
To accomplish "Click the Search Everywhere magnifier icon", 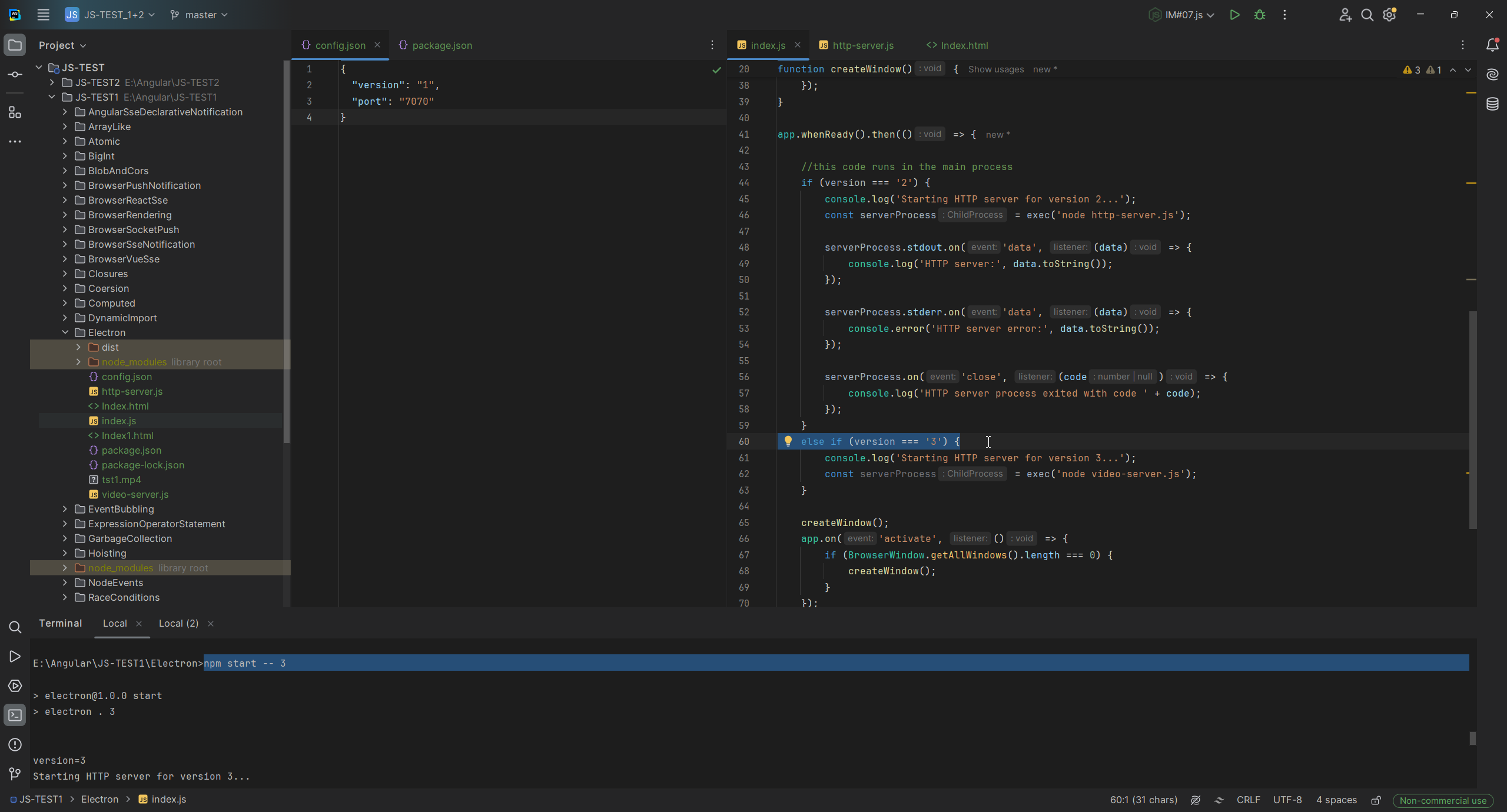I will click(x=1367, y=15).
